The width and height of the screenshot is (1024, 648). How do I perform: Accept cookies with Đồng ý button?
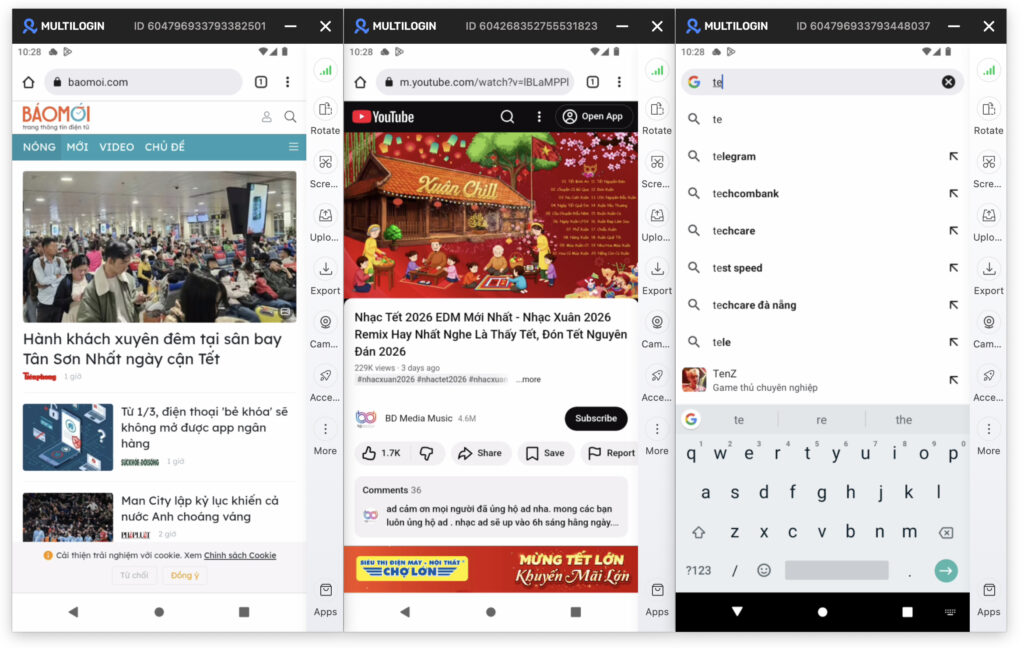coord(185,575)
